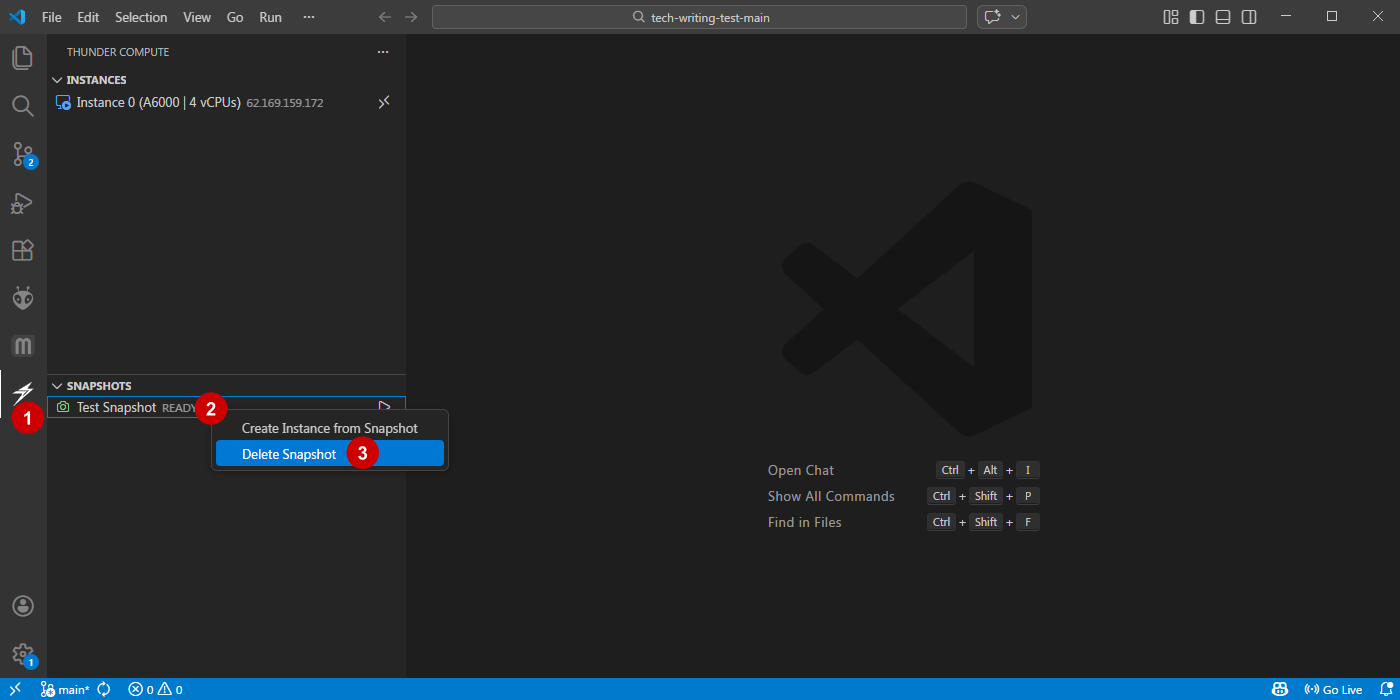Open the Customize Layout icon

click(x=1171, y=17)
